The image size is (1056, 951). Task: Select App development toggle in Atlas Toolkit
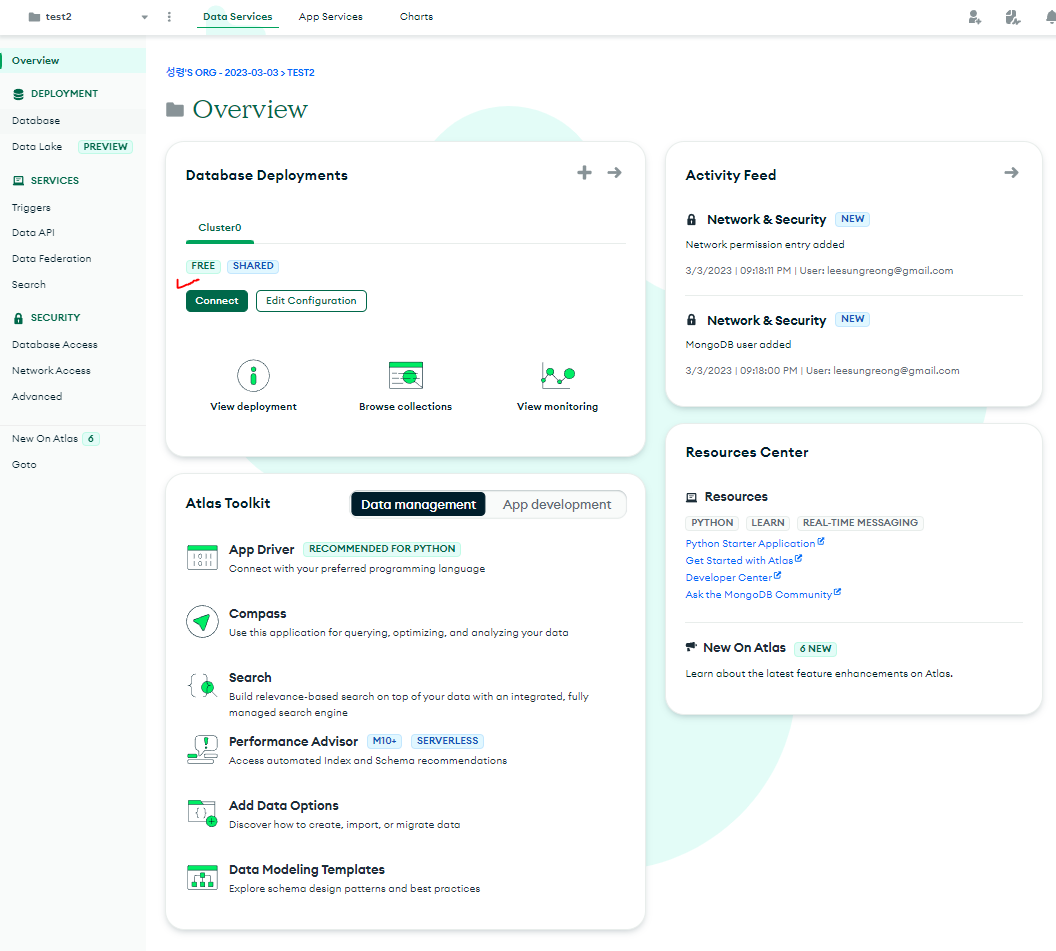pos(557,504)
